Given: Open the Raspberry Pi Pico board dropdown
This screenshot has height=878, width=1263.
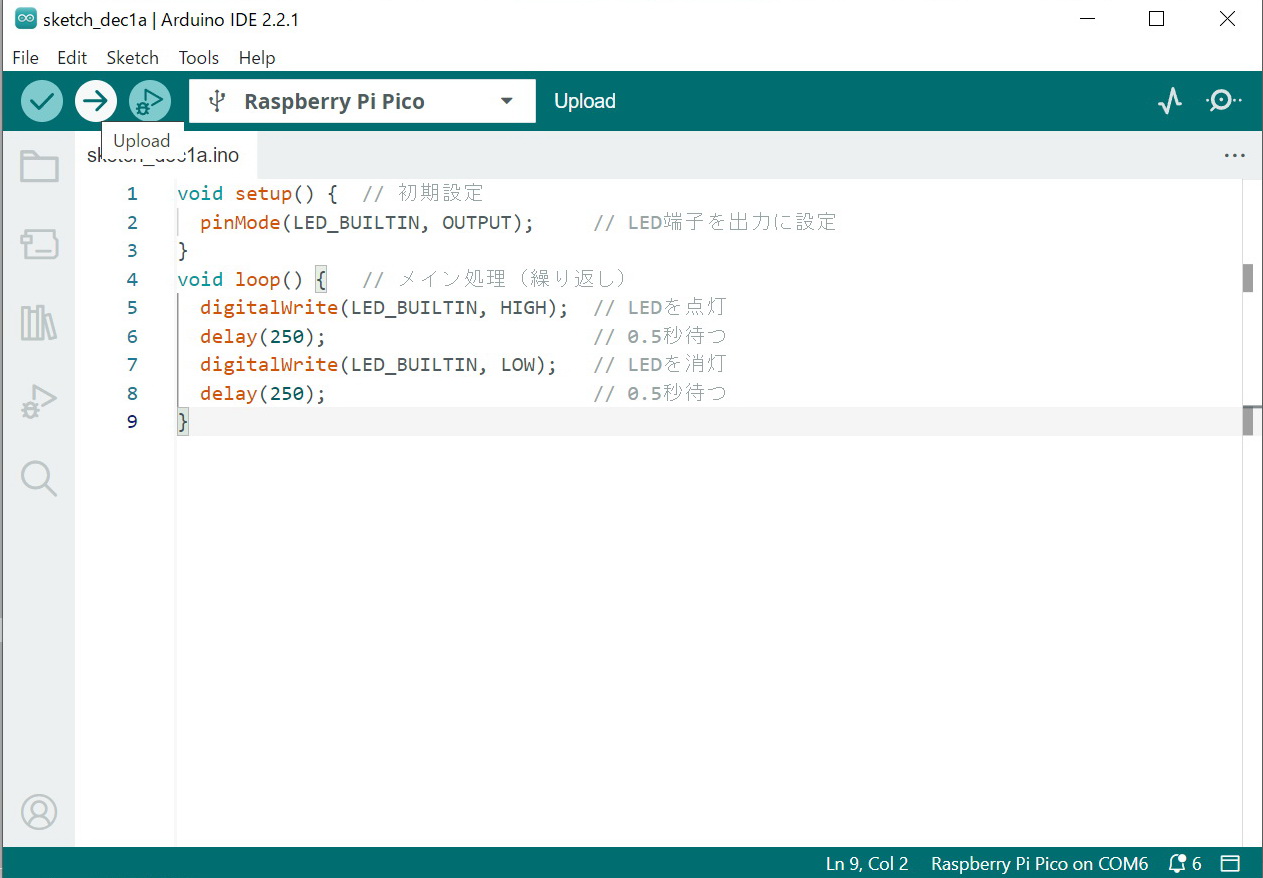Looking at the screenshot, I should click(362, 101).
